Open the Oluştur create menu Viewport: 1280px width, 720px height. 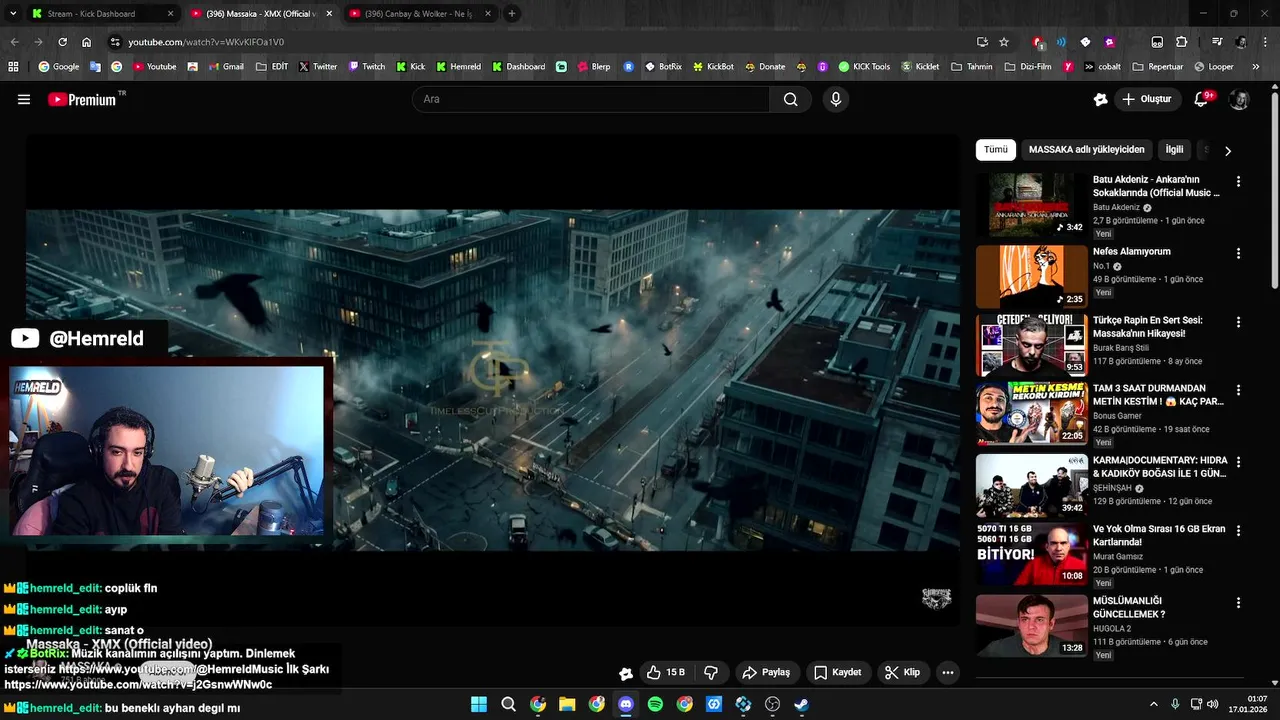click(x=1146, y=99)
